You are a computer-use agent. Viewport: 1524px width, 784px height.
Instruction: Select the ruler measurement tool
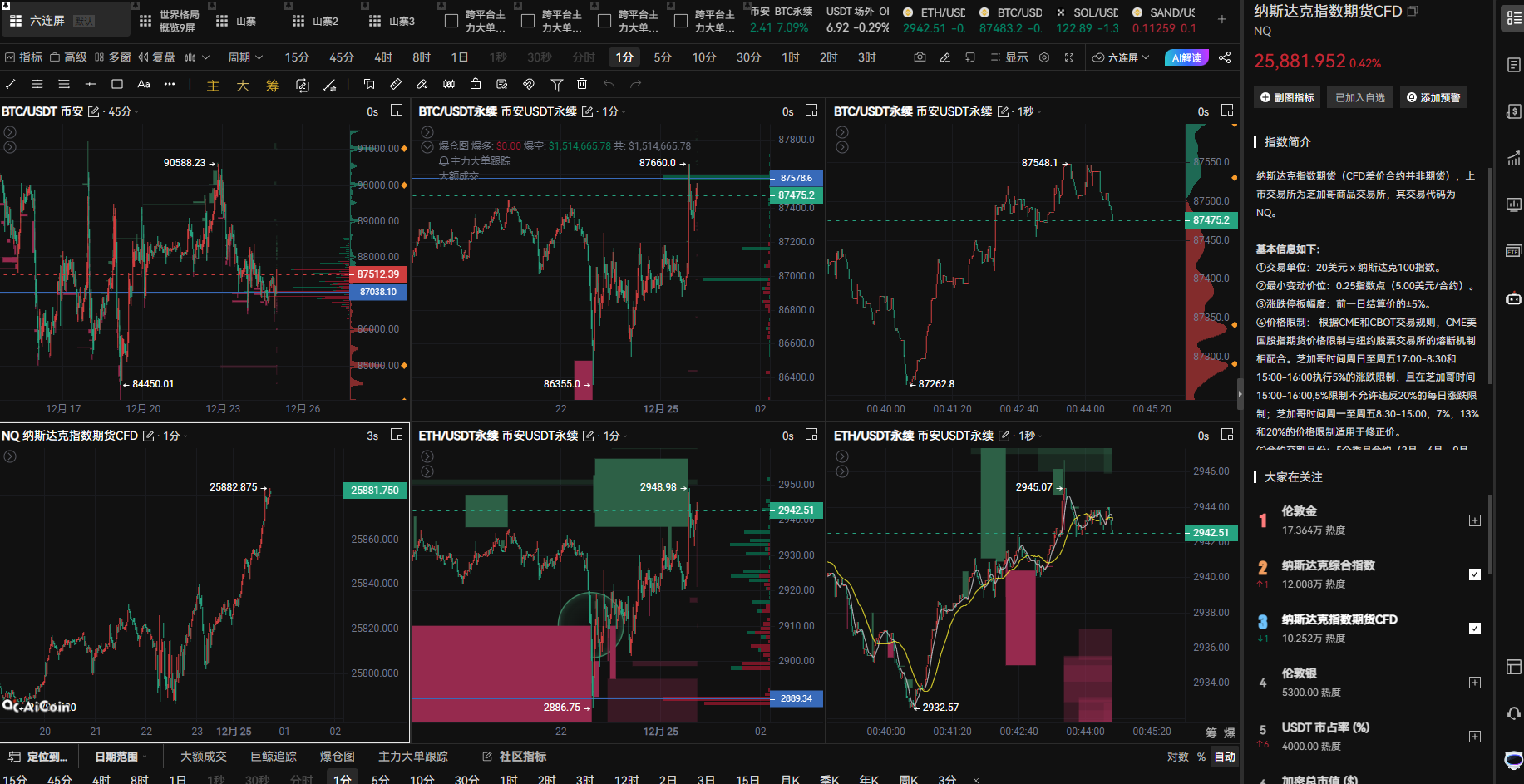396,84
